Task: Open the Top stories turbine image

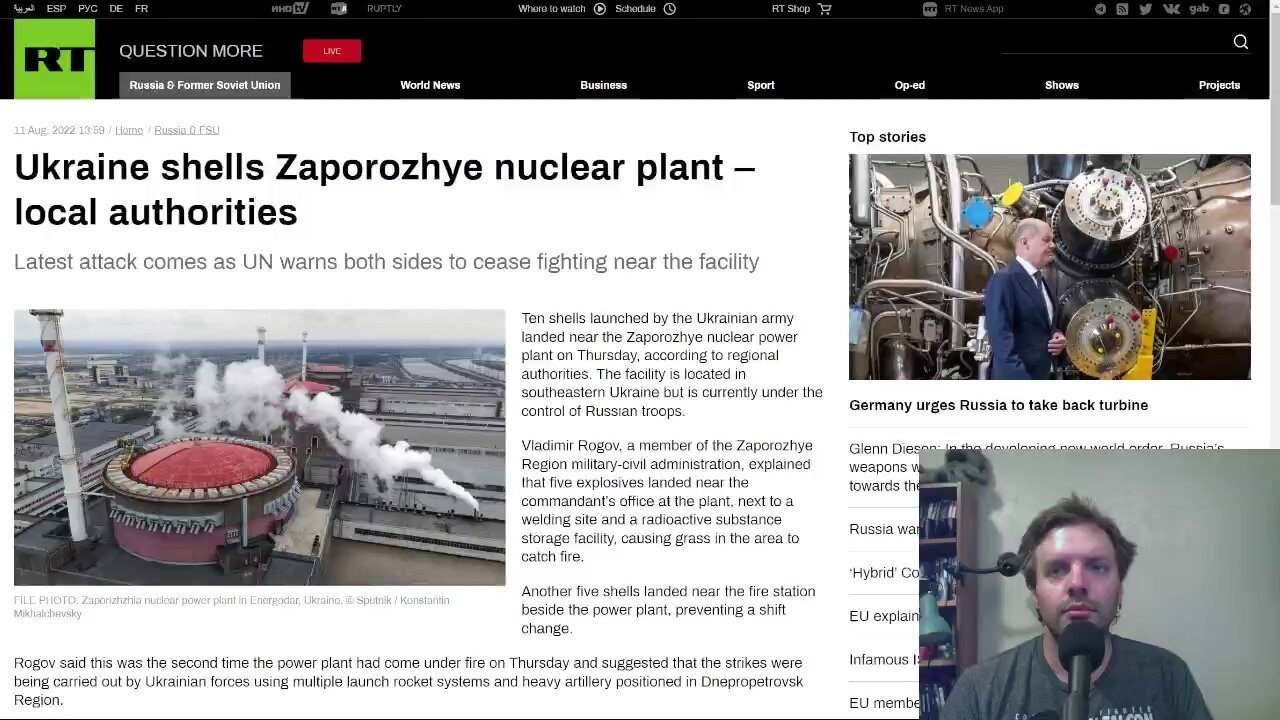Action: point(1050,267)
